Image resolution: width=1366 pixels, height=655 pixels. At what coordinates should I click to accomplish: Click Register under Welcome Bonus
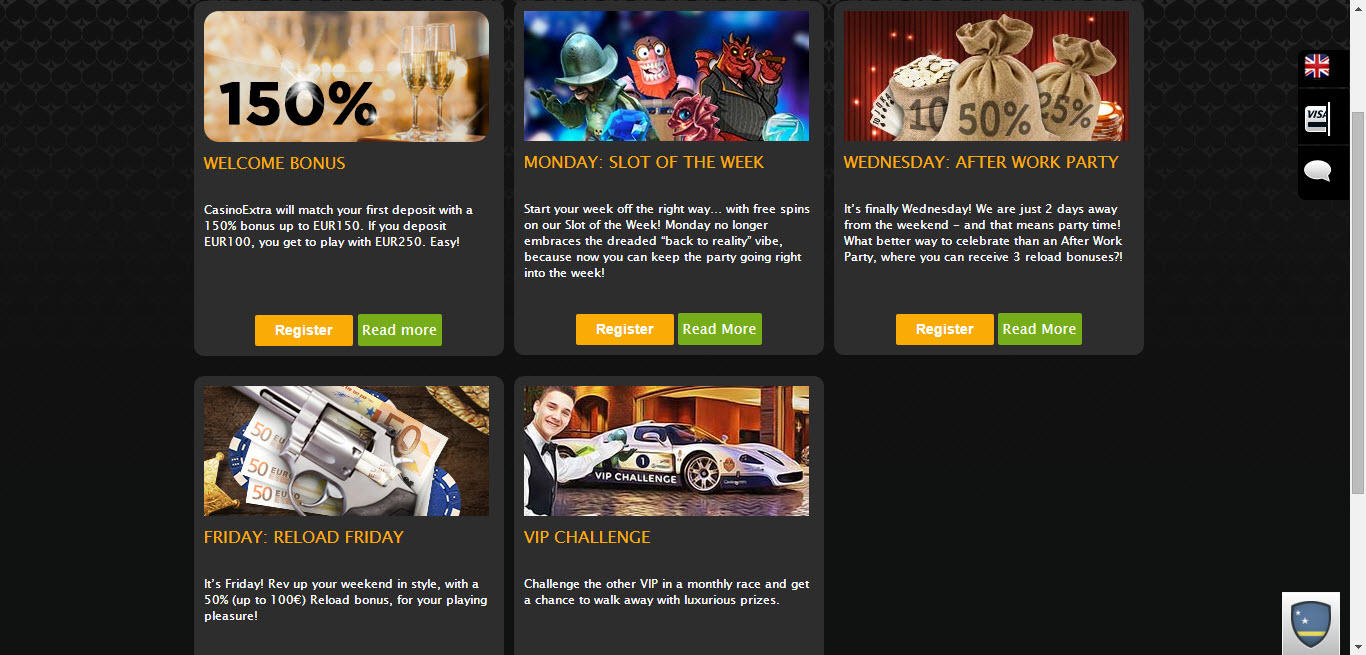click(x=304, y=330)
